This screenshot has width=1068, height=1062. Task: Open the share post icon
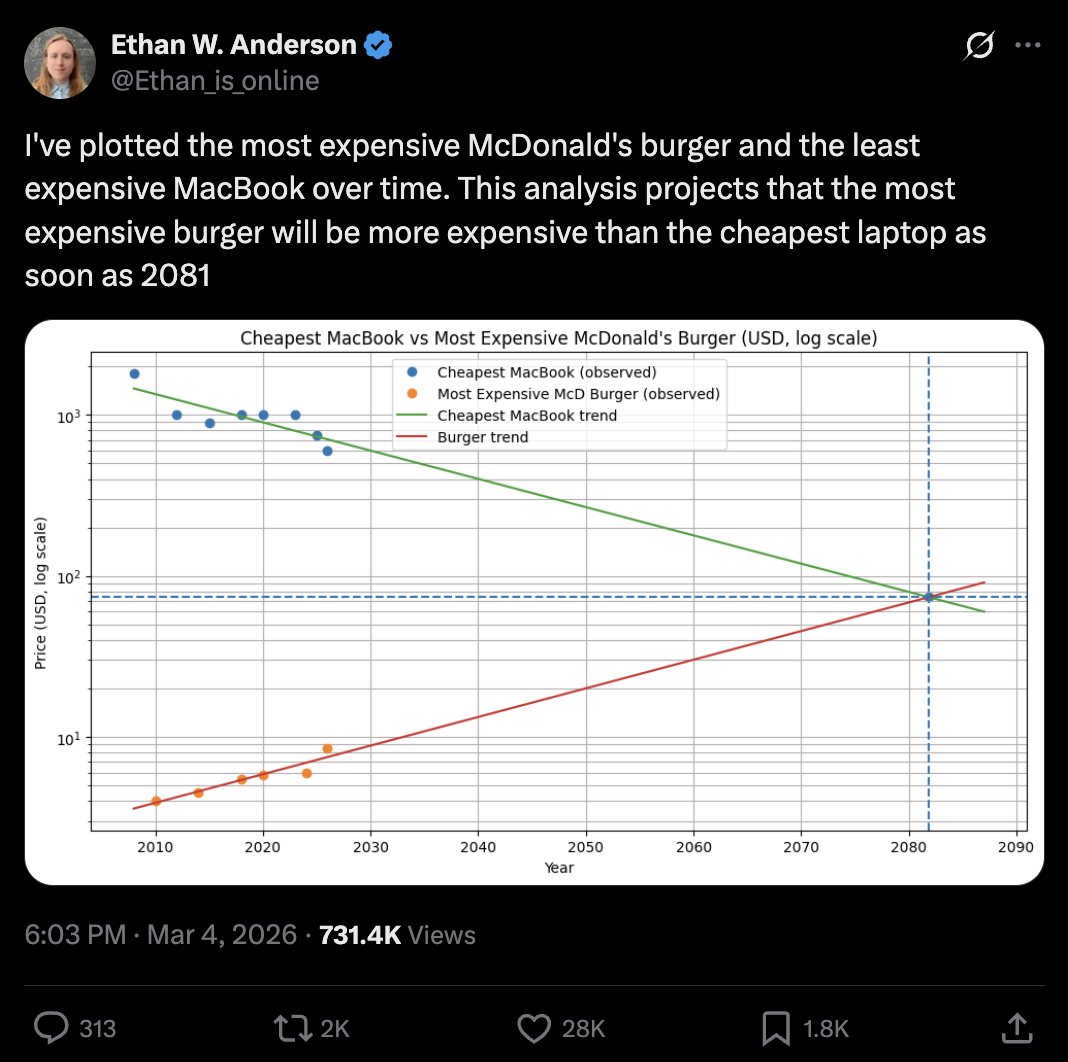pos(1016,1027)
